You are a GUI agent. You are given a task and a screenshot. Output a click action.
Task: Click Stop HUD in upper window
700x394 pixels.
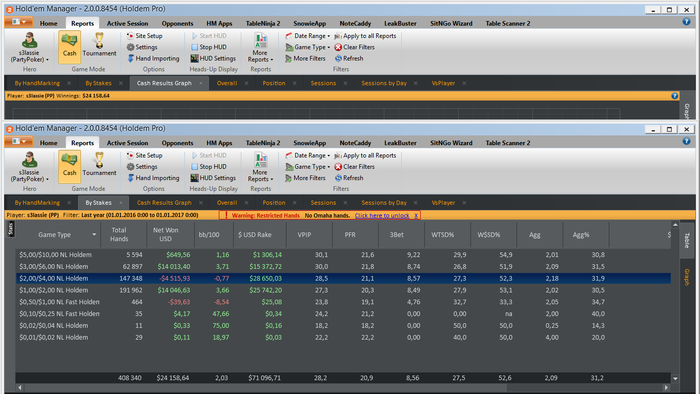[208, 47]
